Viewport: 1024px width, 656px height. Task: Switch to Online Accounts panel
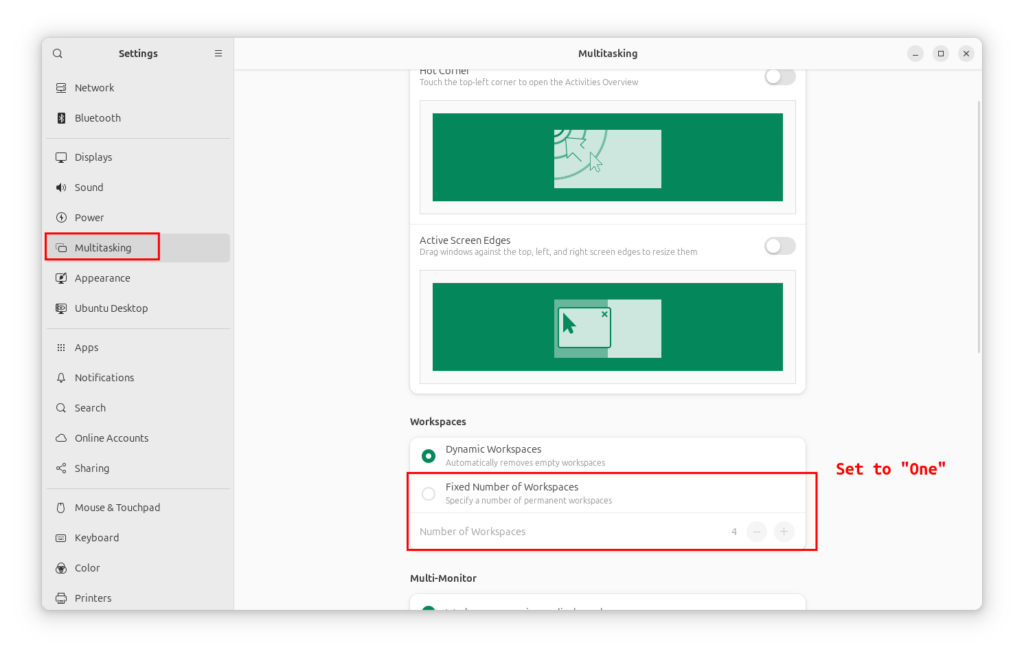(111, 438)
